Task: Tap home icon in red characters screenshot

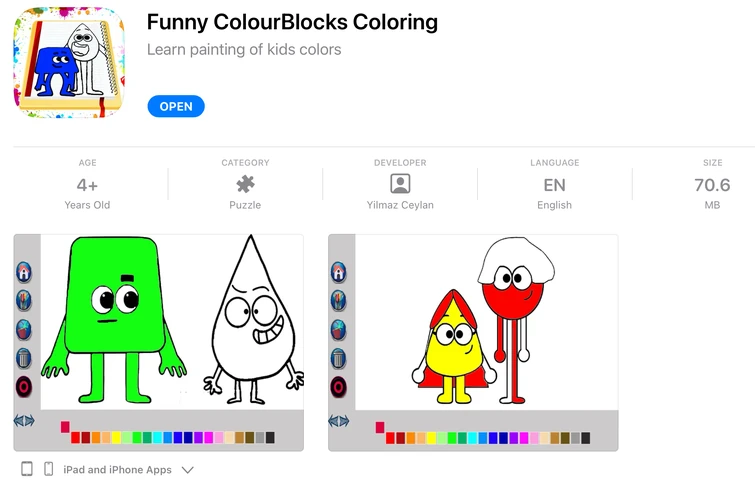Action: point(339,272)
